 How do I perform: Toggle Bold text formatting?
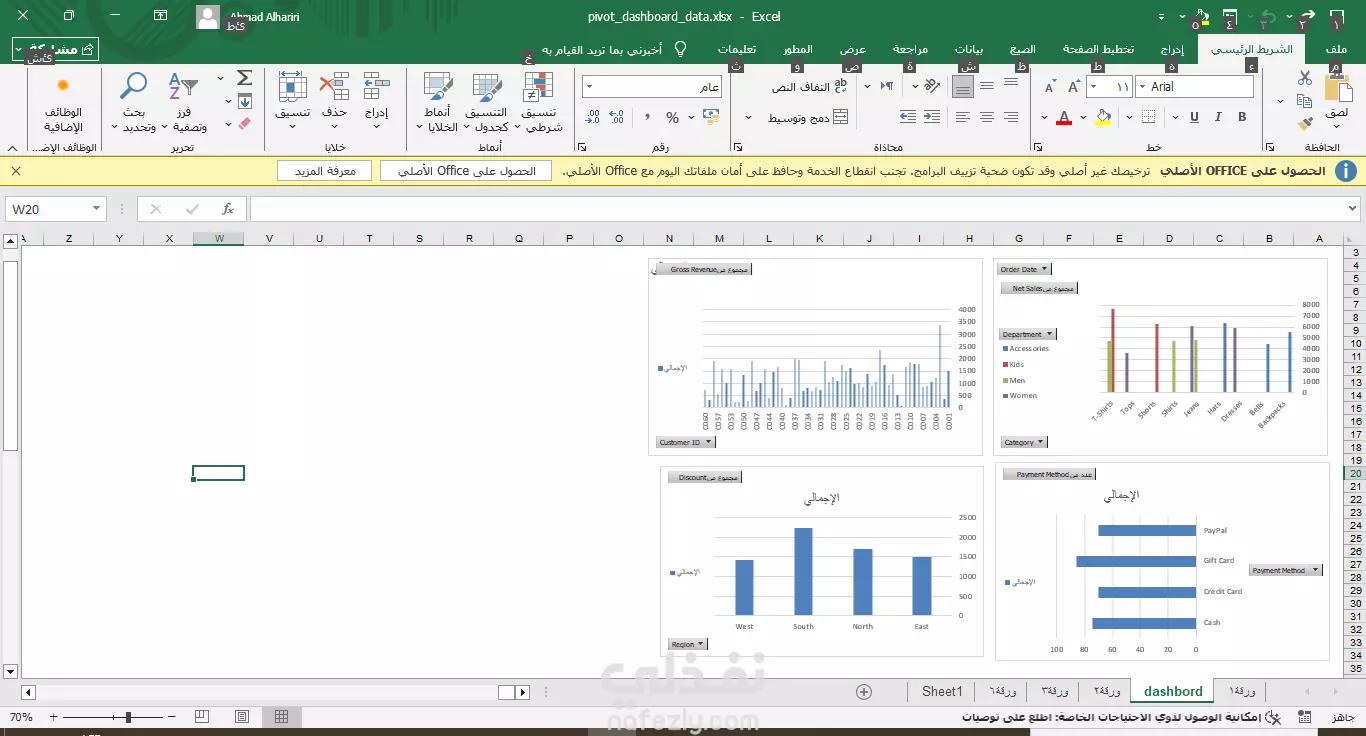point(1243,117)
